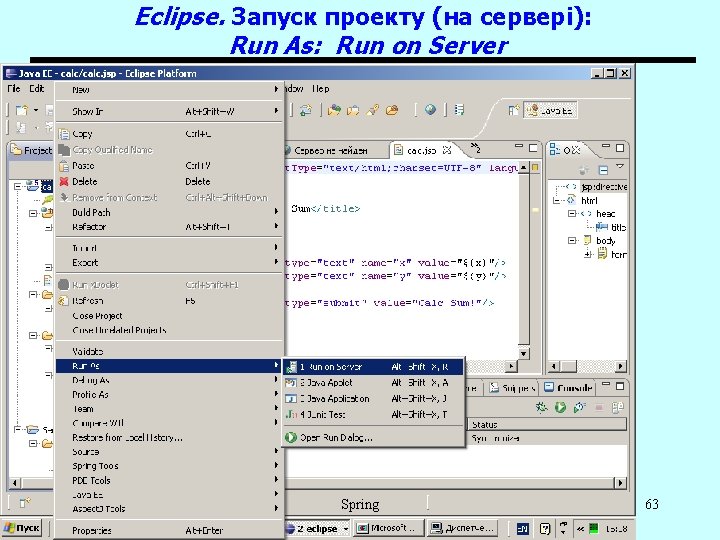Select title node in Outline
The width and height of the screenshot is (720, 540).
[618, 227]
